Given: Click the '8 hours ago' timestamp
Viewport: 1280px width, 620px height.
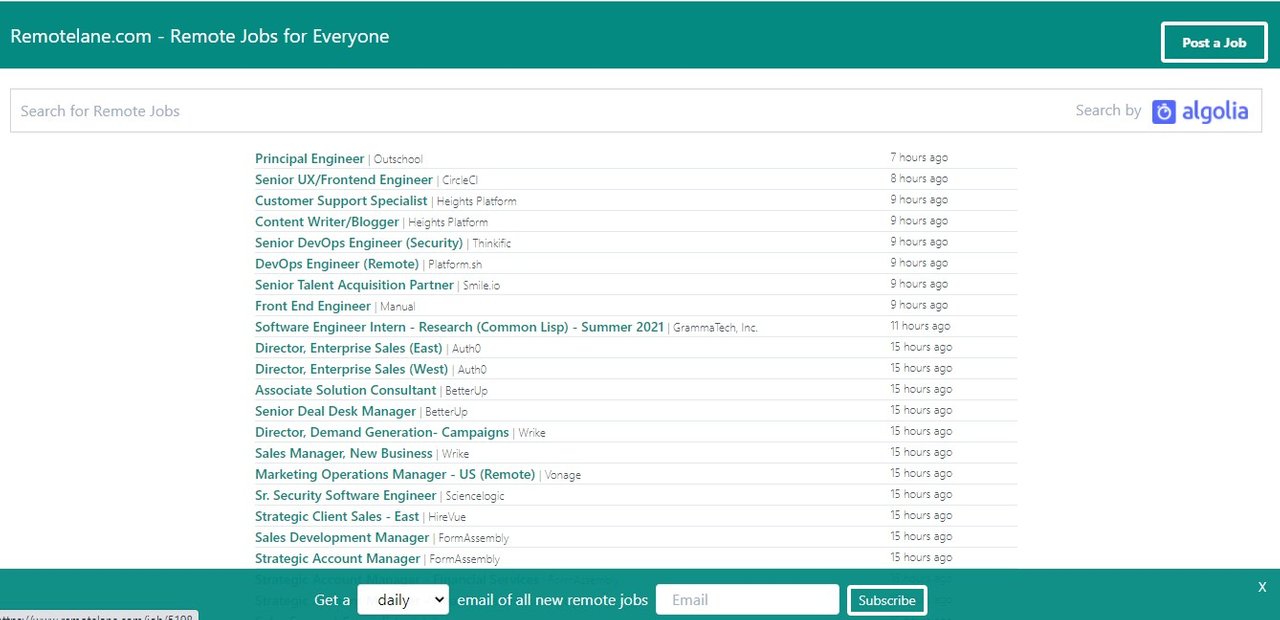Looking at the screenshot, I should click(x=919, y=179).
